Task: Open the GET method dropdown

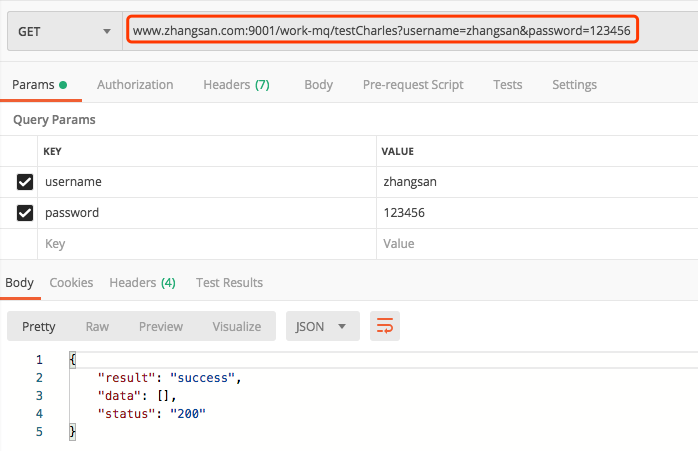Action: [62, 31]
